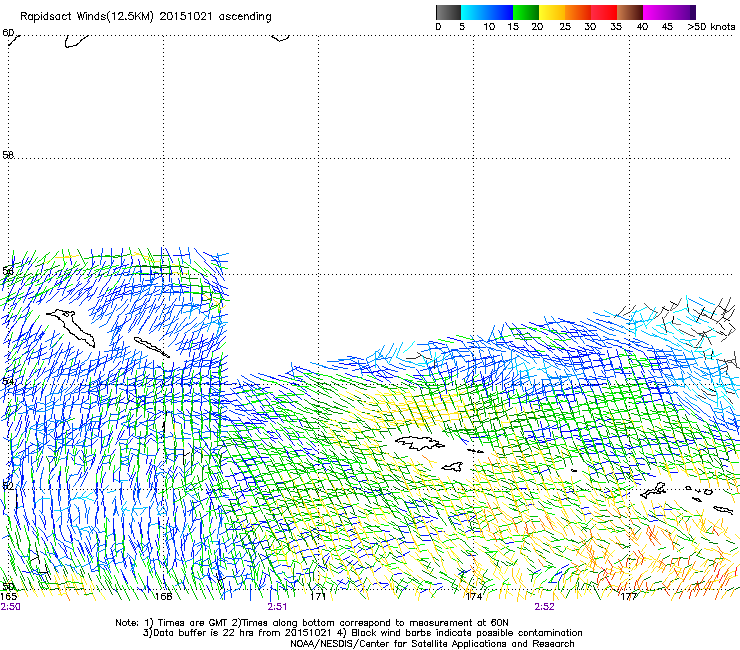Click the '>50 knots' legend label

[x=711, y=27]
